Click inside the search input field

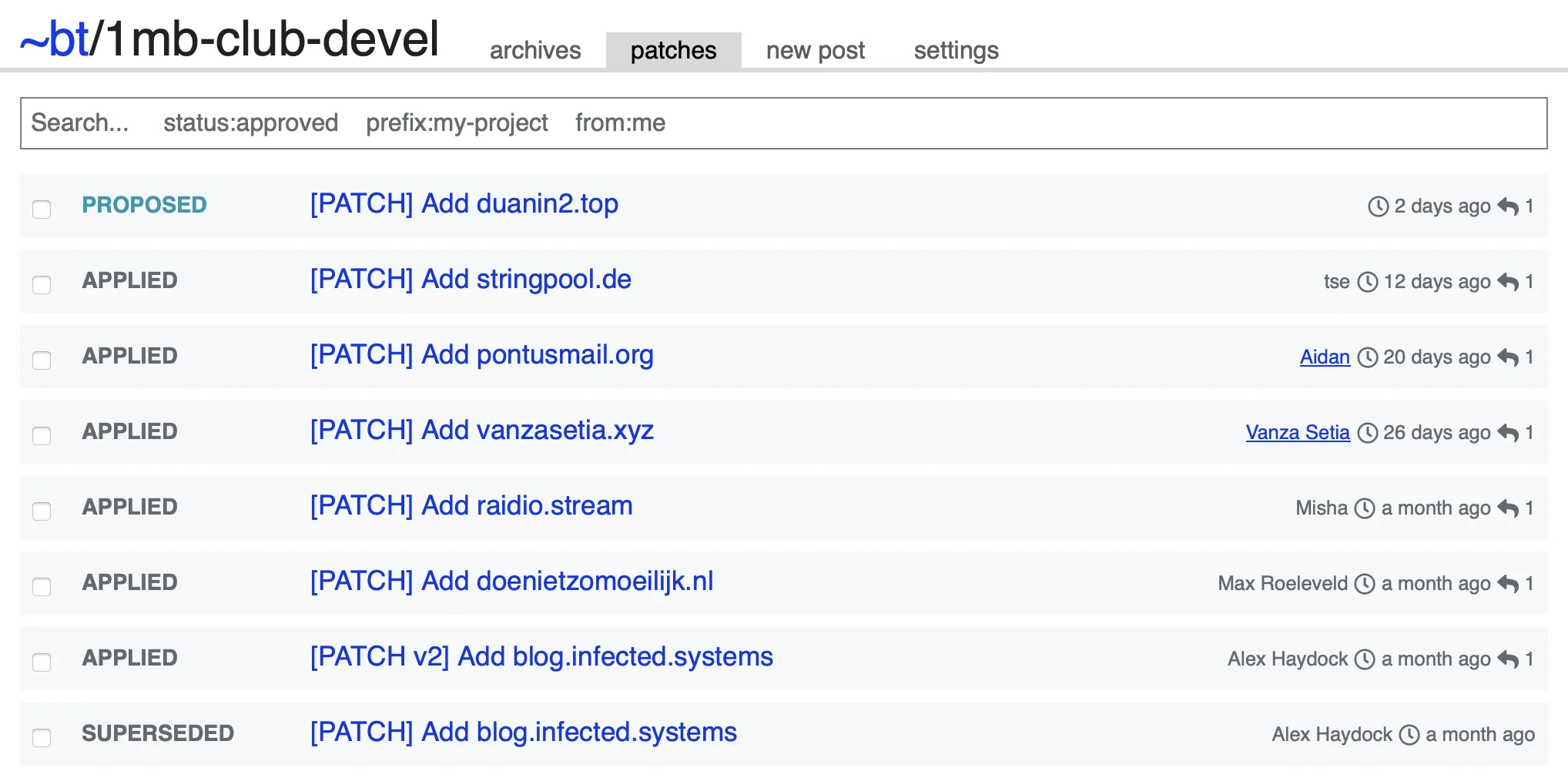click(x=81, y=123)
